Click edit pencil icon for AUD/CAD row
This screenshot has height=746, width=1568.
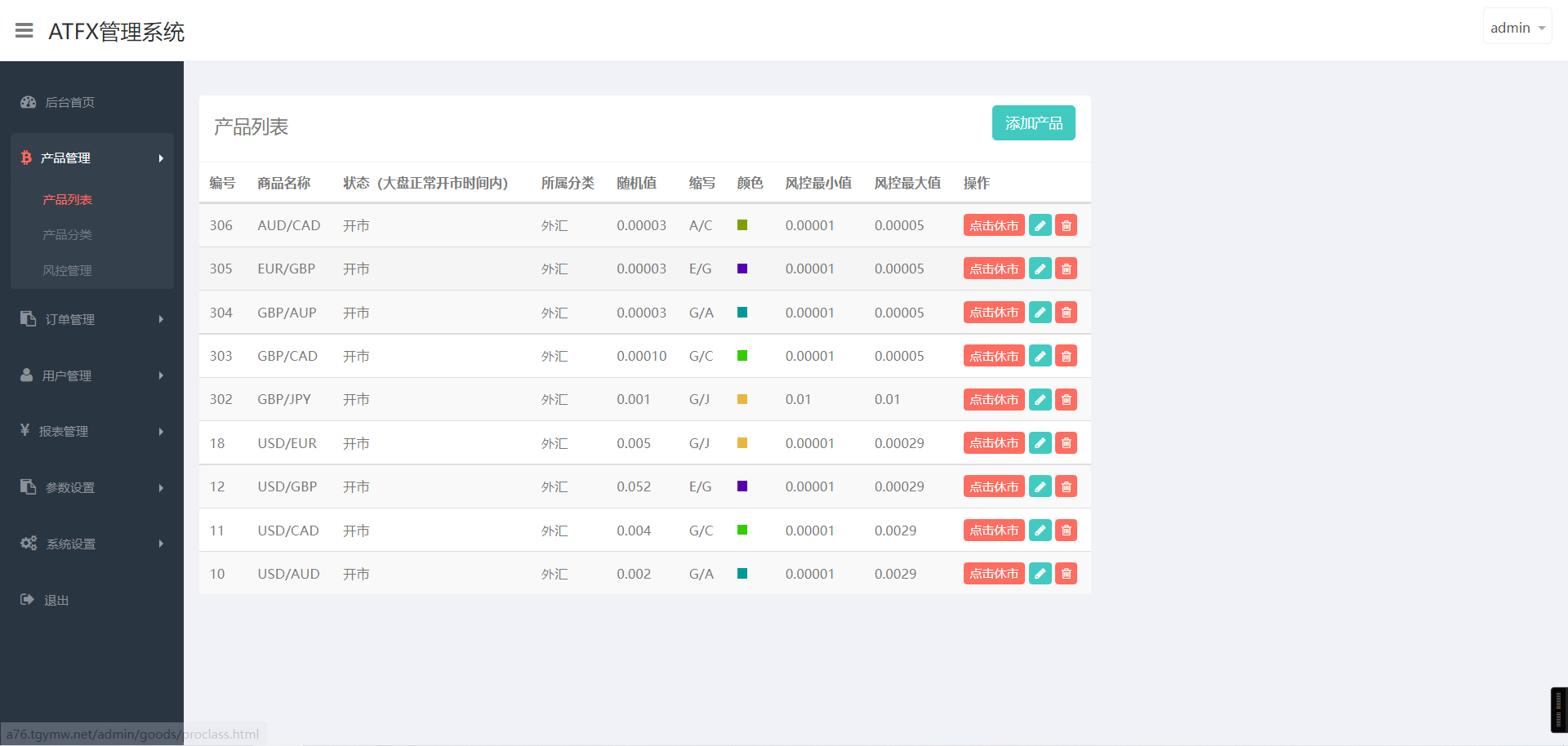pos(1040,225)
